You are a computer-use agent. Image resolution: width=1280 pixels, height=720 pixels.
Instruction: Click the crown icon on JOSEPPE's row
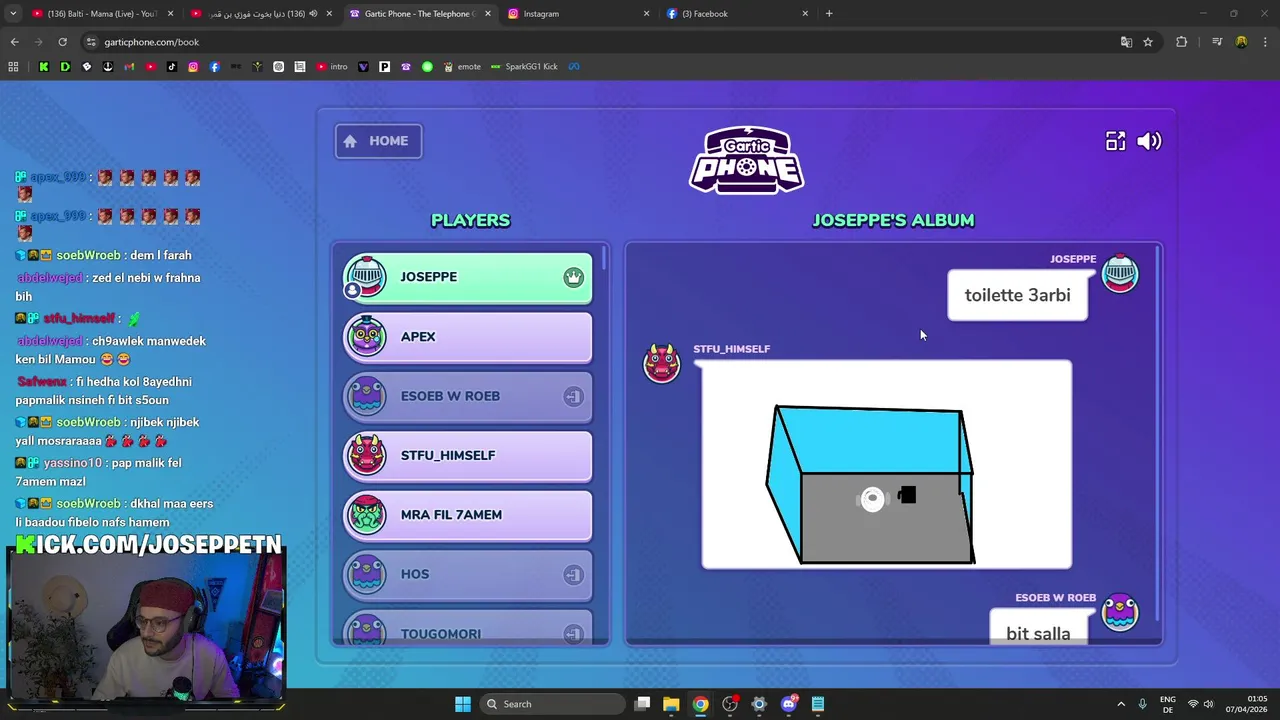pos(573,277)
